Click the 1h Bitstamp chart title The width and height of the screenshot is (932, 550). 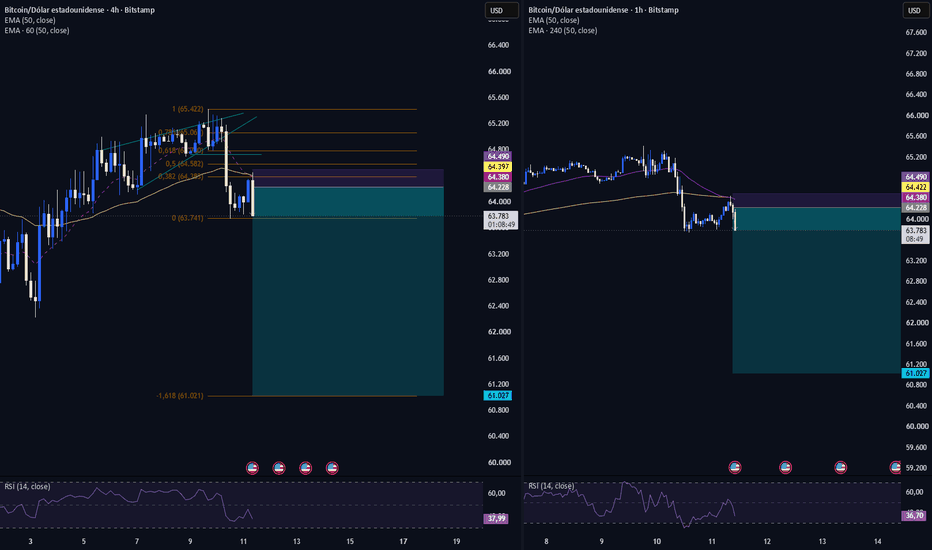pos(603,10)
